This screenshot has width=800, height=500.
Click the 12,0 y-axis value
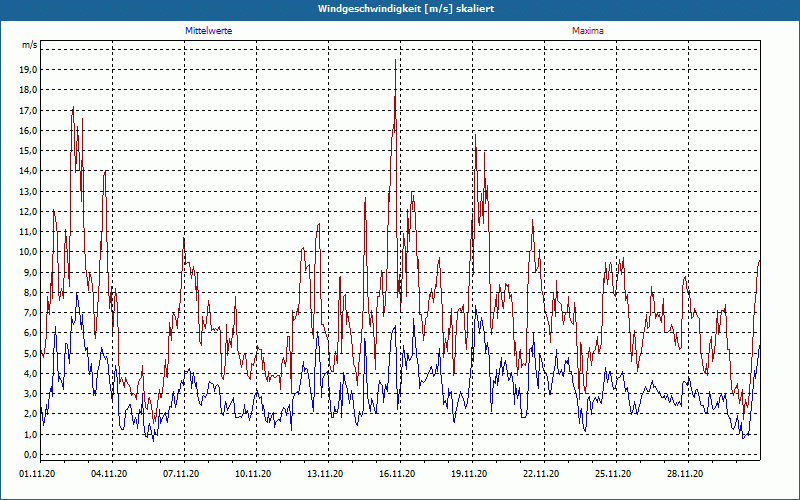tap(28, 211)
